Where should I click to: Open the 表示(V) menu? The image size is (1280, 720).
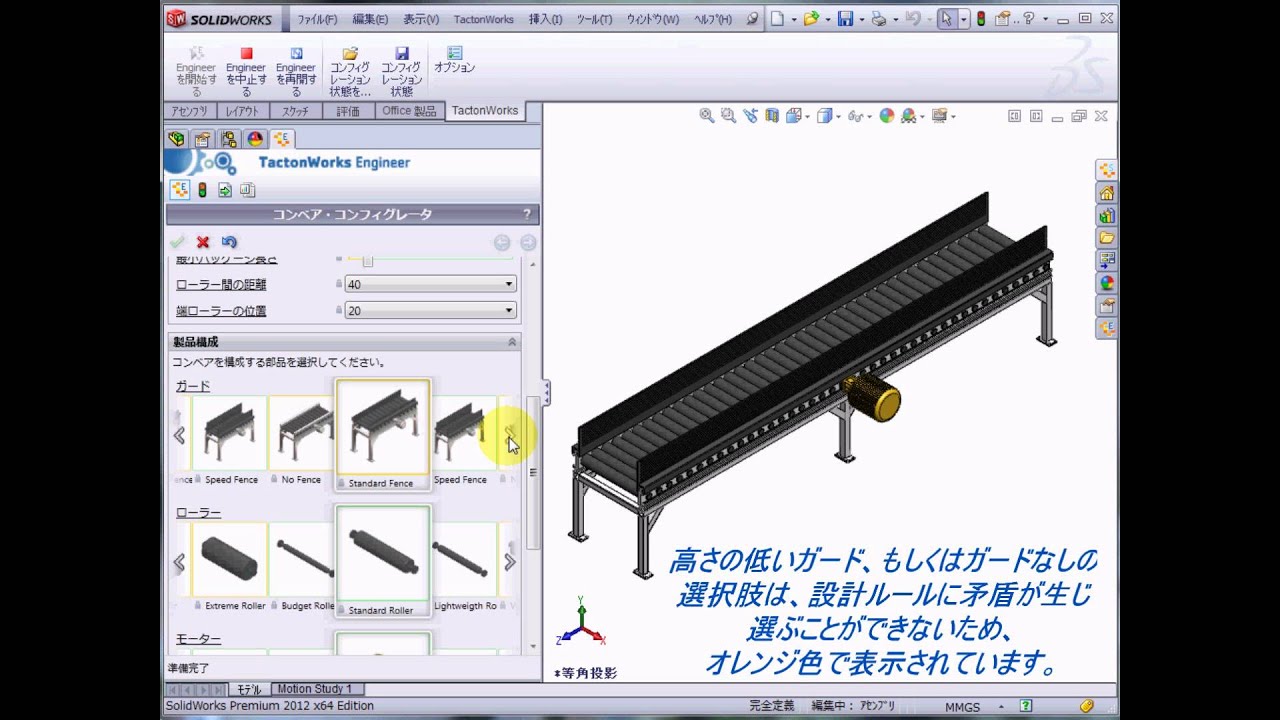(421, 19)
